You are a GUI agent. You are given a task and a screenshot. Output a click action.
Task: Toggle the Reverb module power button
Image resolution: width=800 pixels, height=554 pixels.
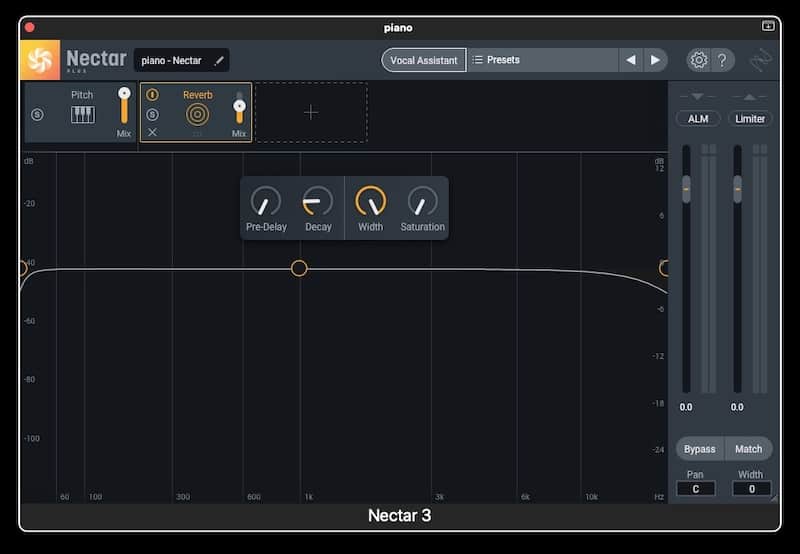click(x=152, y=94)
